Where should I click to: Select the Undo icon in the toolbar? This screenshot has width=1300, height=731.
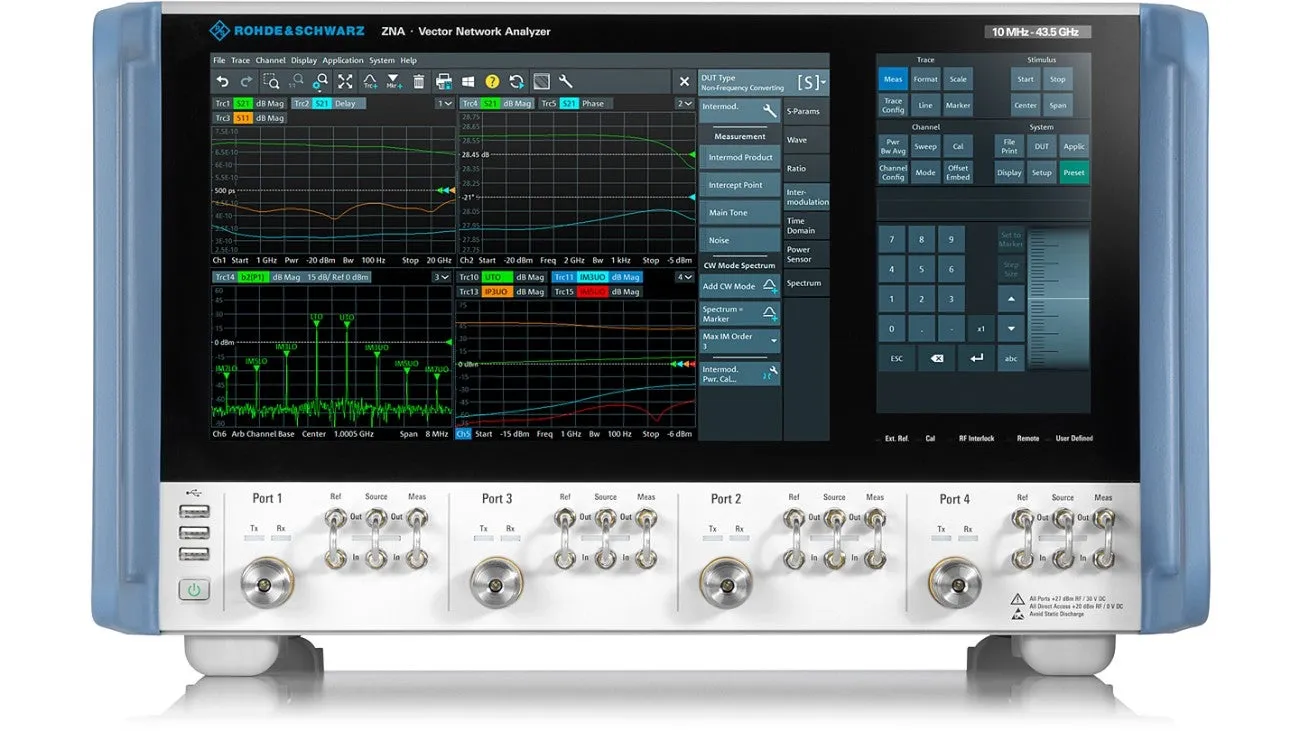[223, 81]
